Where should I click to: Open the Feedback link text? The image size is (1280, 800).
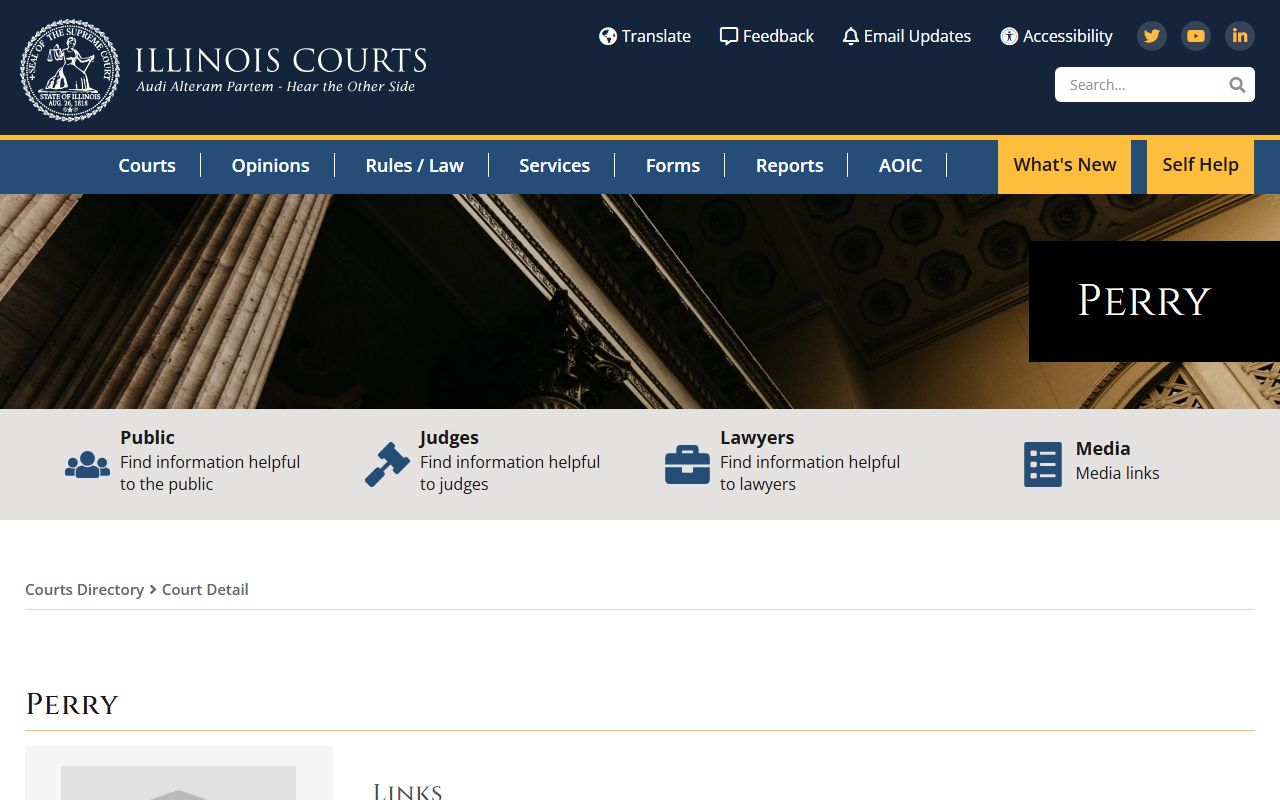tap(778, 36)
